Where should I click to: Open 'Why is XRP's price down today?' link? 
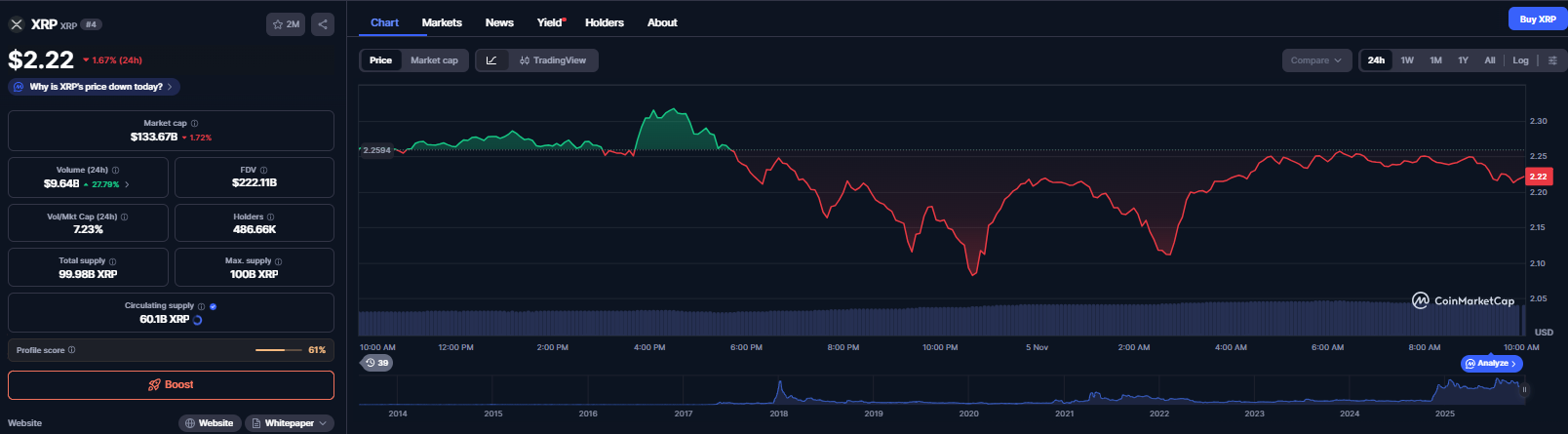pyautogui.click(x=95, y=87)
